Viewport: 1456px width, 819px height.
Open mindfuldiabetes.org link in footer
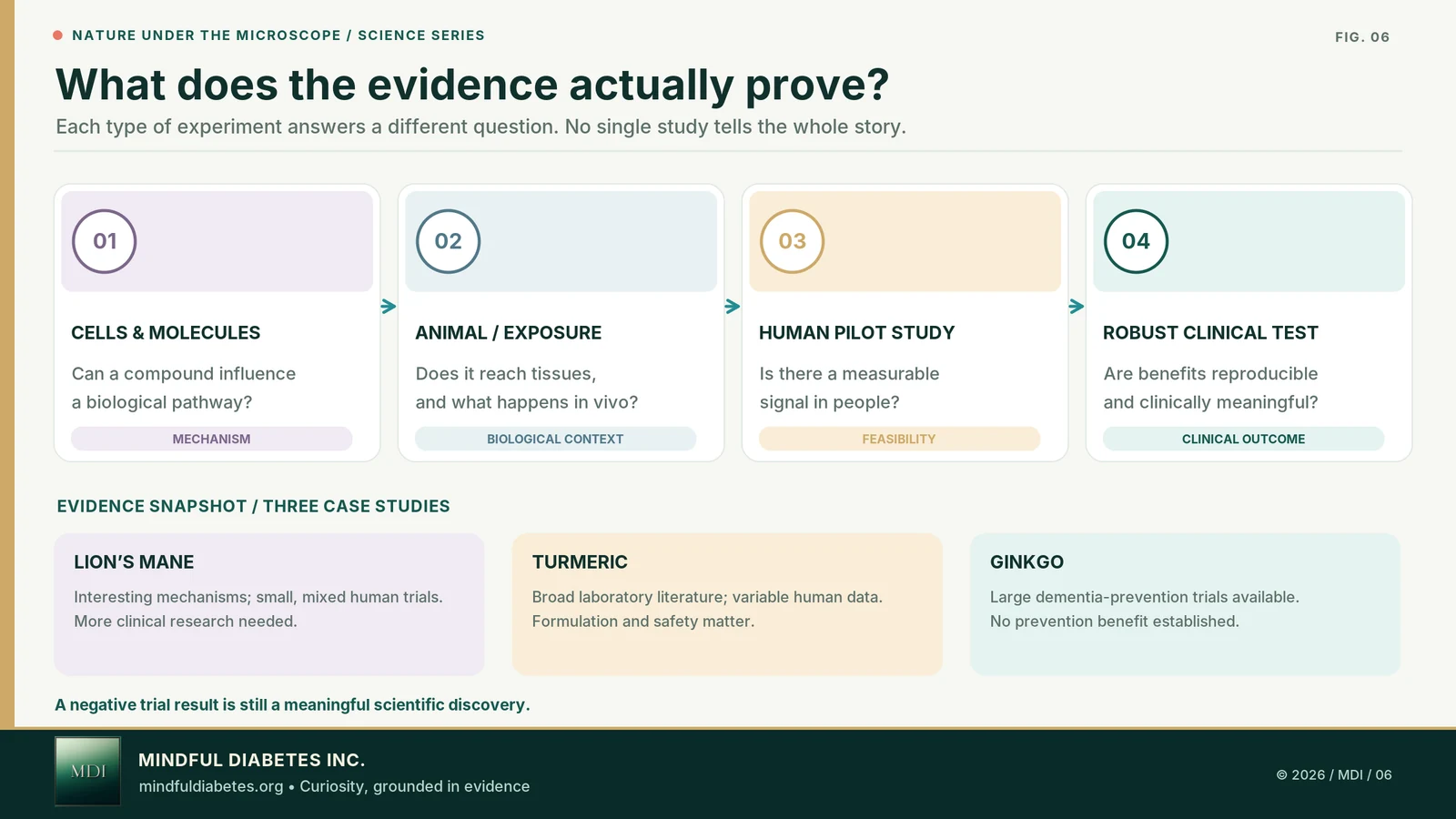pyautogui.click(x=211, y=786)
